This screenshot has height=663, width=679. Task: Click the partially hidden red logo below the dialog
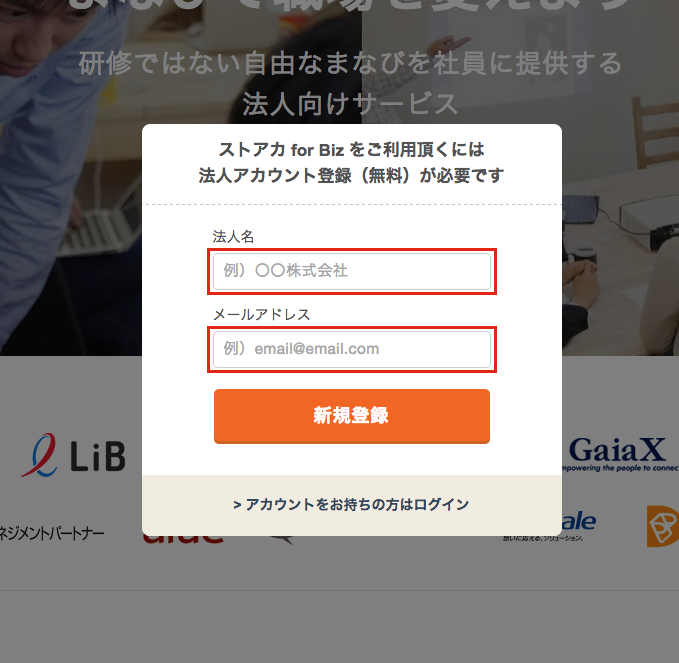tap(183, 539)
